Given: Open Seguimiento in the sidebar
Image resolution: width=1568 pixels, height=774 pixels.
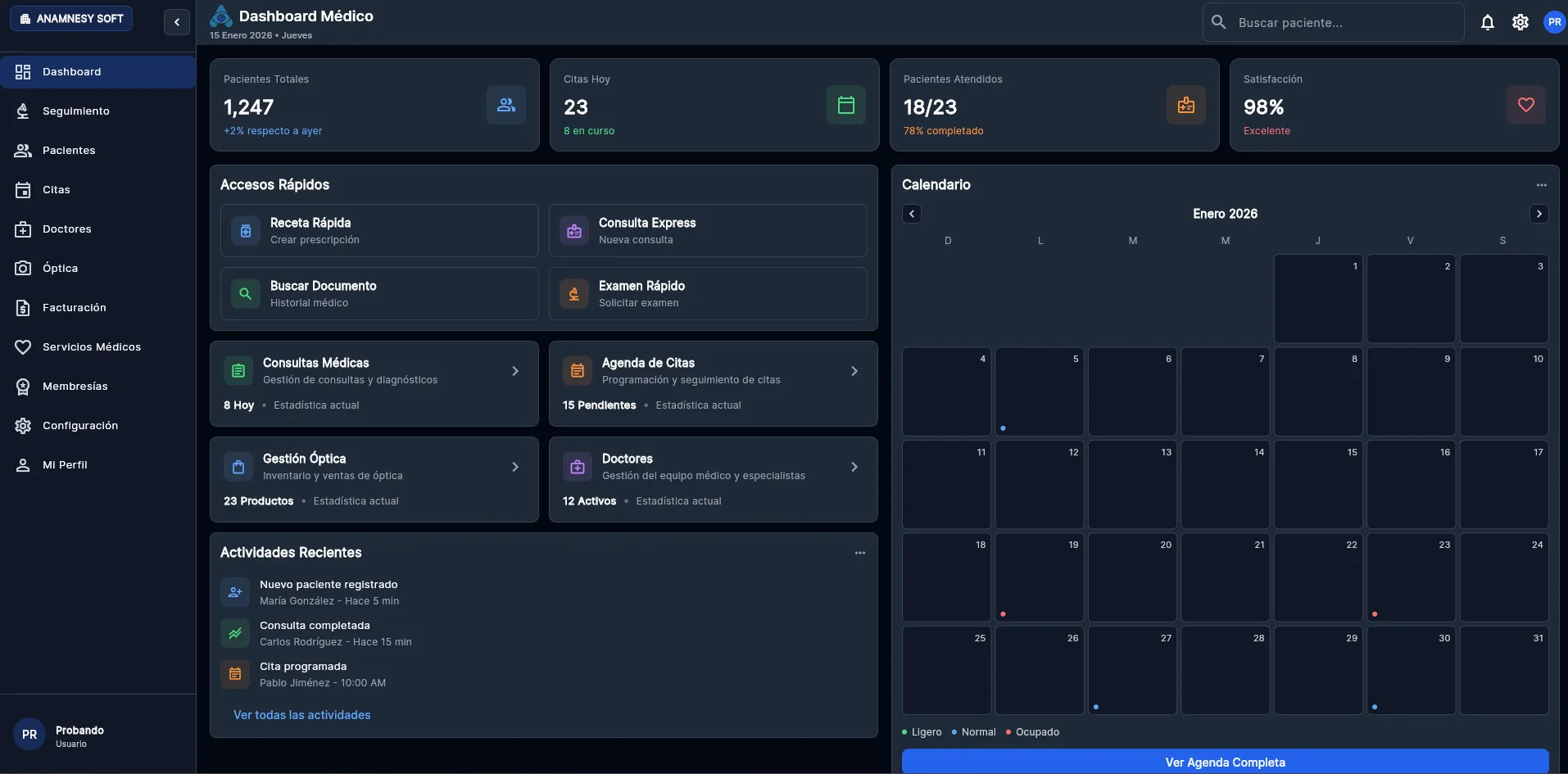Looking at the screenshot, I should click(x=98, y=111).
